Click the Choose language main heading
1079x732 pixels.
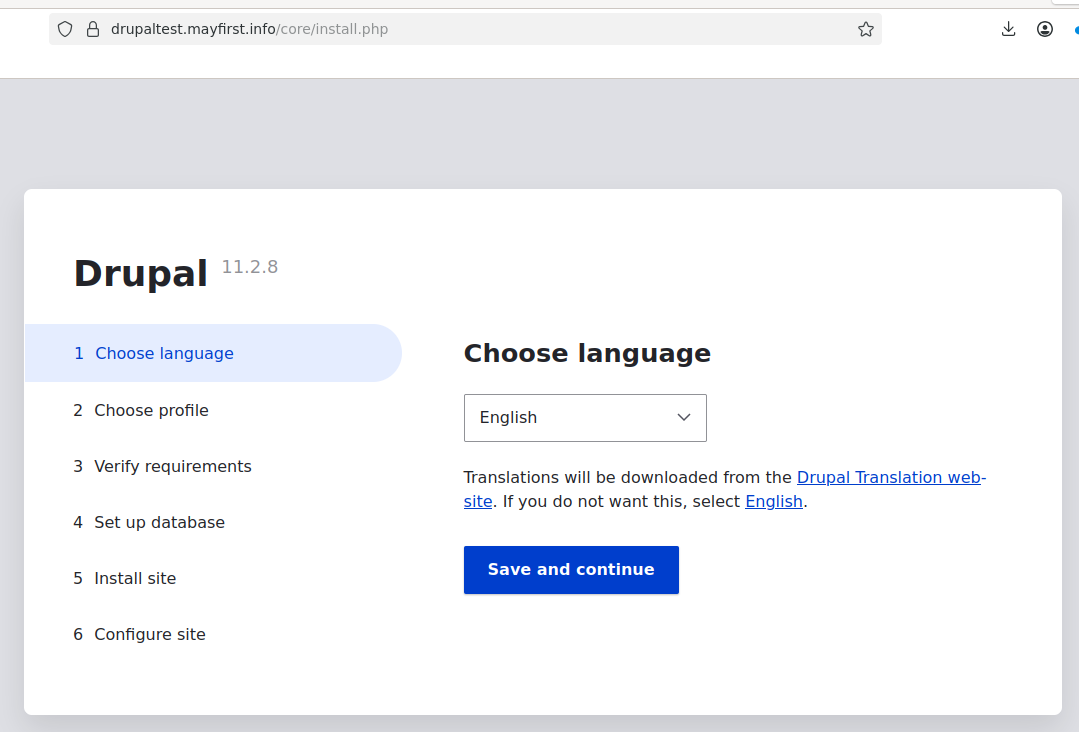point(587,353)
